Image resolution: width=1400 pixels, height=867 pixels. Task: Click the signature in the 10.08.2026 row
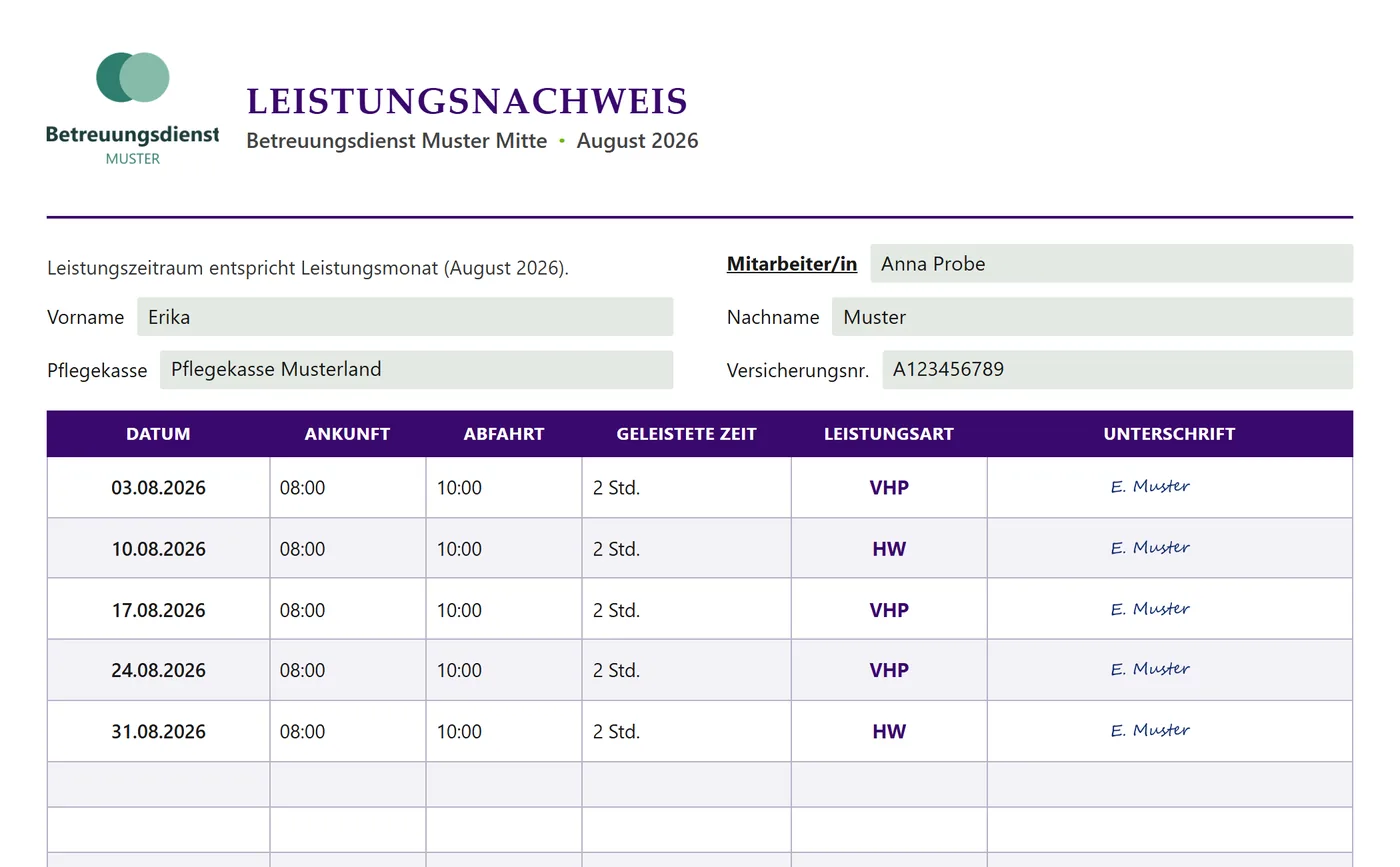pyautogui.click(x=1150, y=548)
